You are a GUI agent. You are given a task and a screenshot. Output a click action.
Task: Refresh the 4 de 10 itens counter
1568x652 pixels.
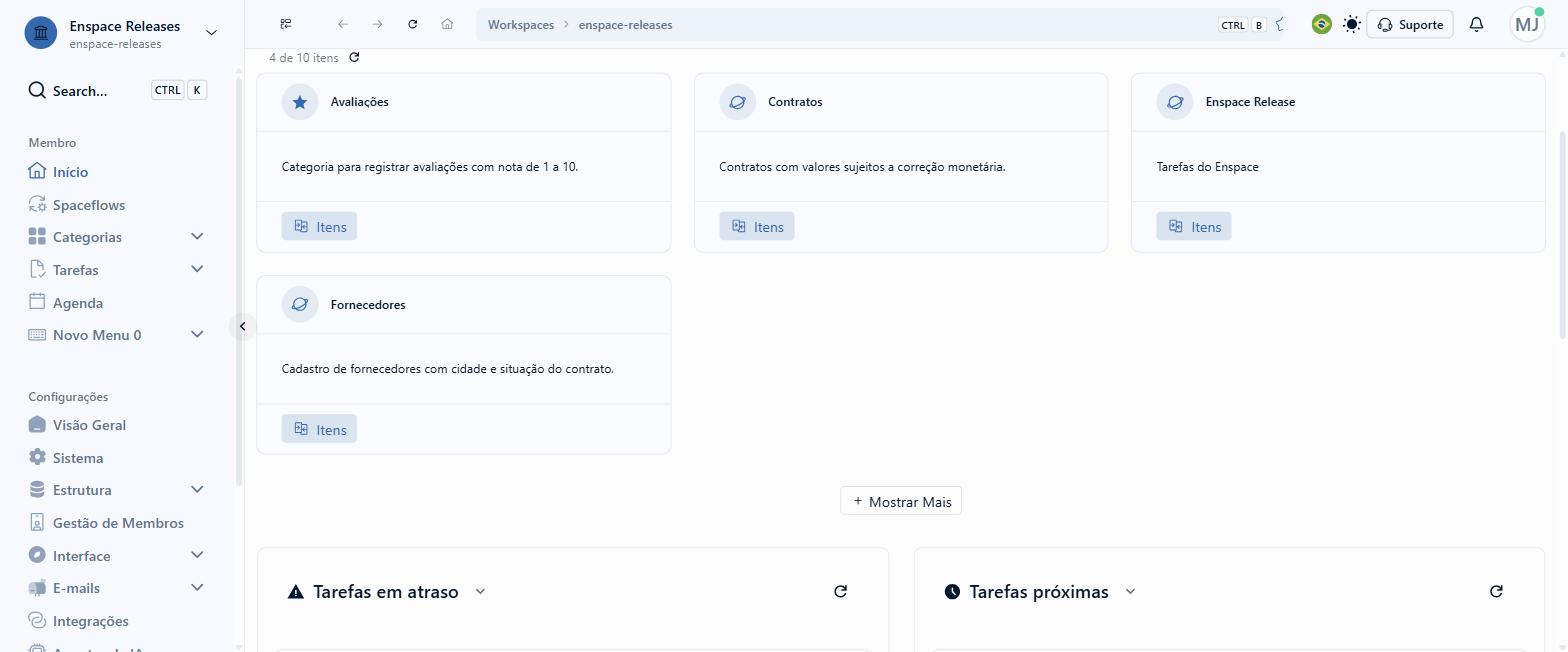click(x=354, y=57)
